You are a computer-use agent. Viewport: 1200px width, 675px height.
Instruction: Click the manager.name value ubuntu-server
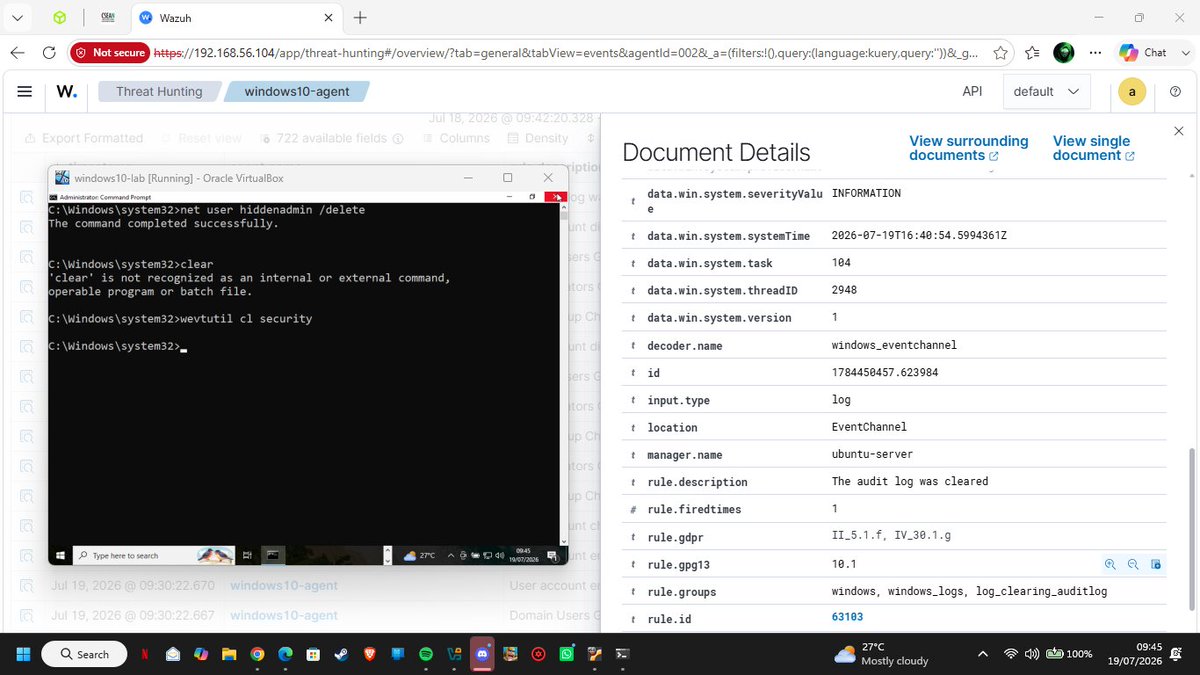pos(873,454)
